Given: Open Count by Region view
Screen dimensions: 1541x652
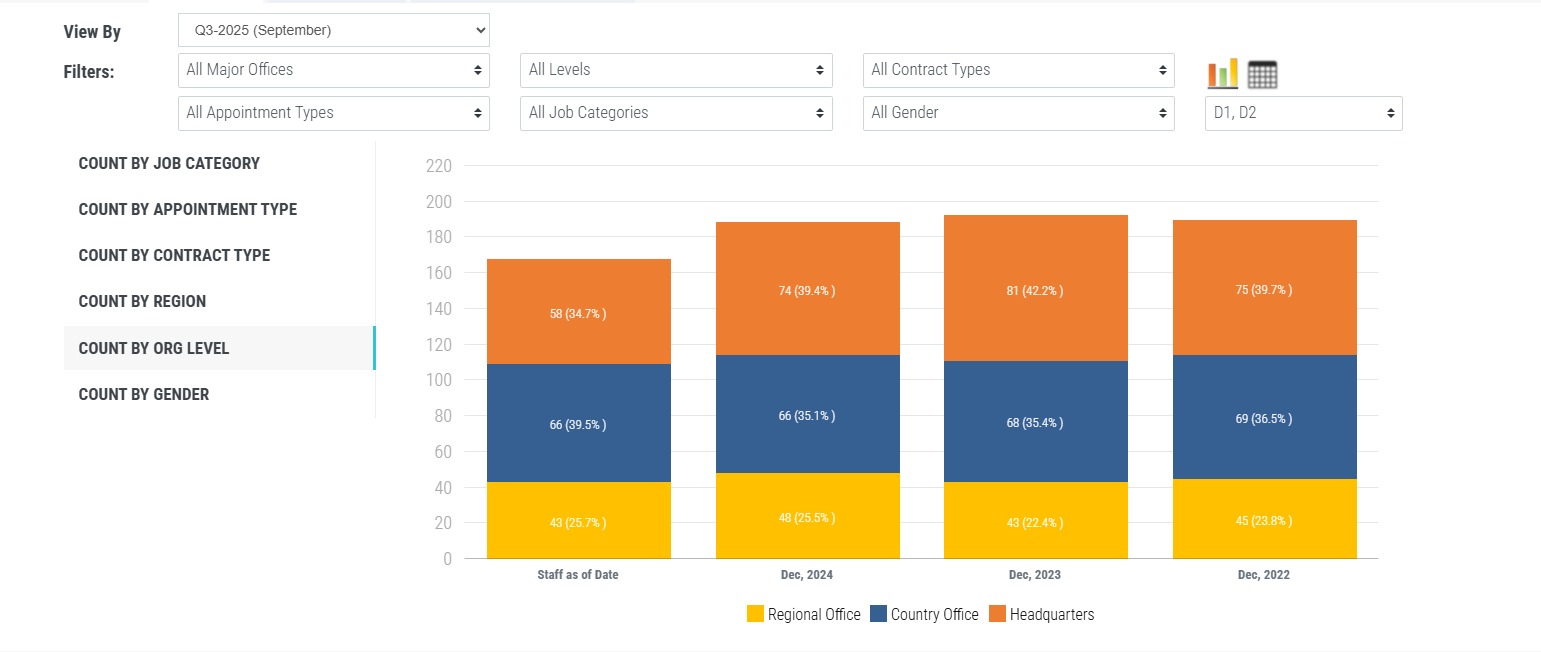Looking at the screenshot, I should tap(142, 301).
